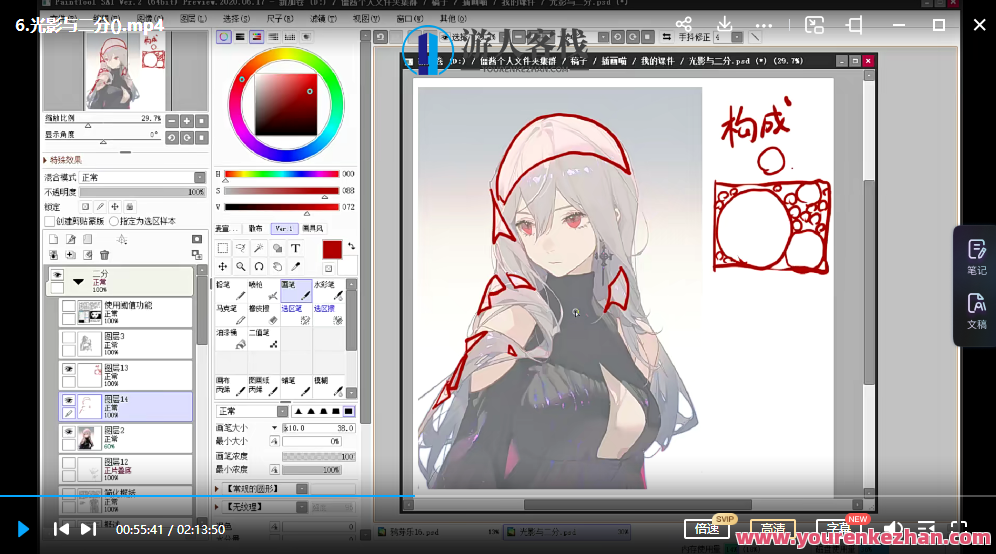Show the 使用阈值功能 layer
996x554 pixels.
point(69,306)
